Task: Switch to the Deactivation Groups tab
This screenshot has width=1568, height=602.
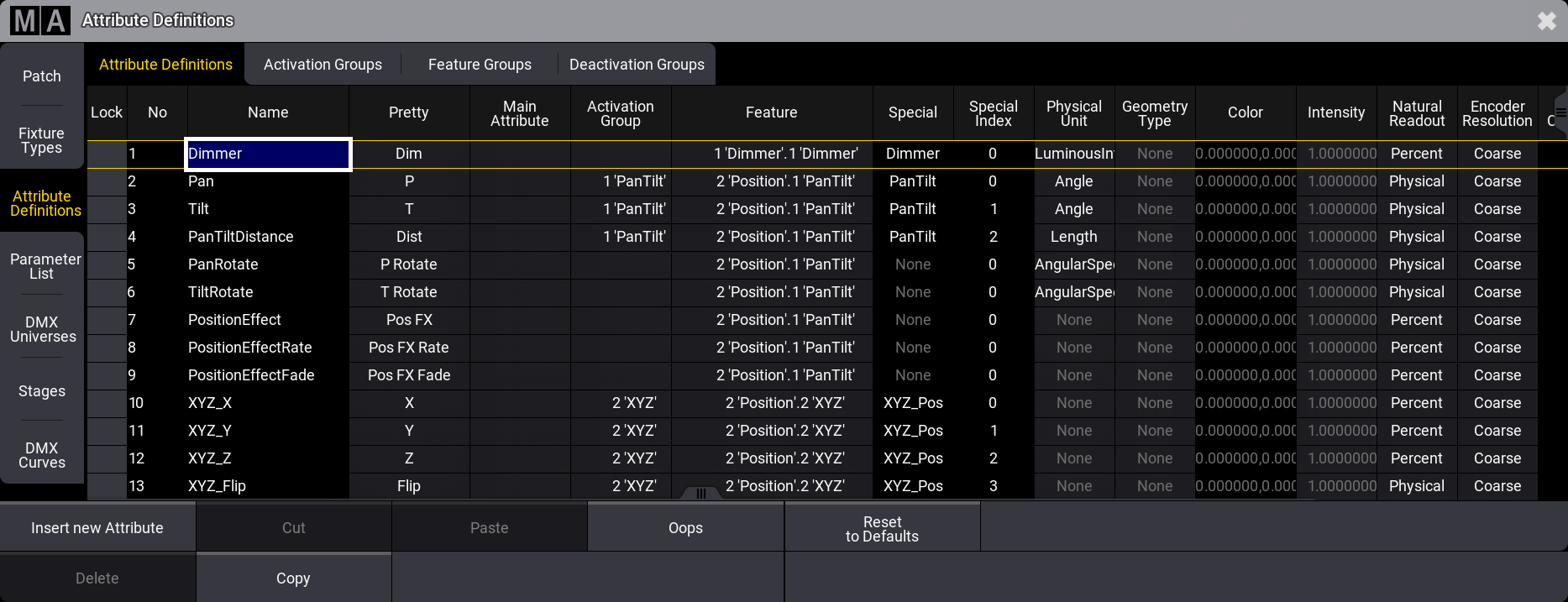Action: click(637, 65)
